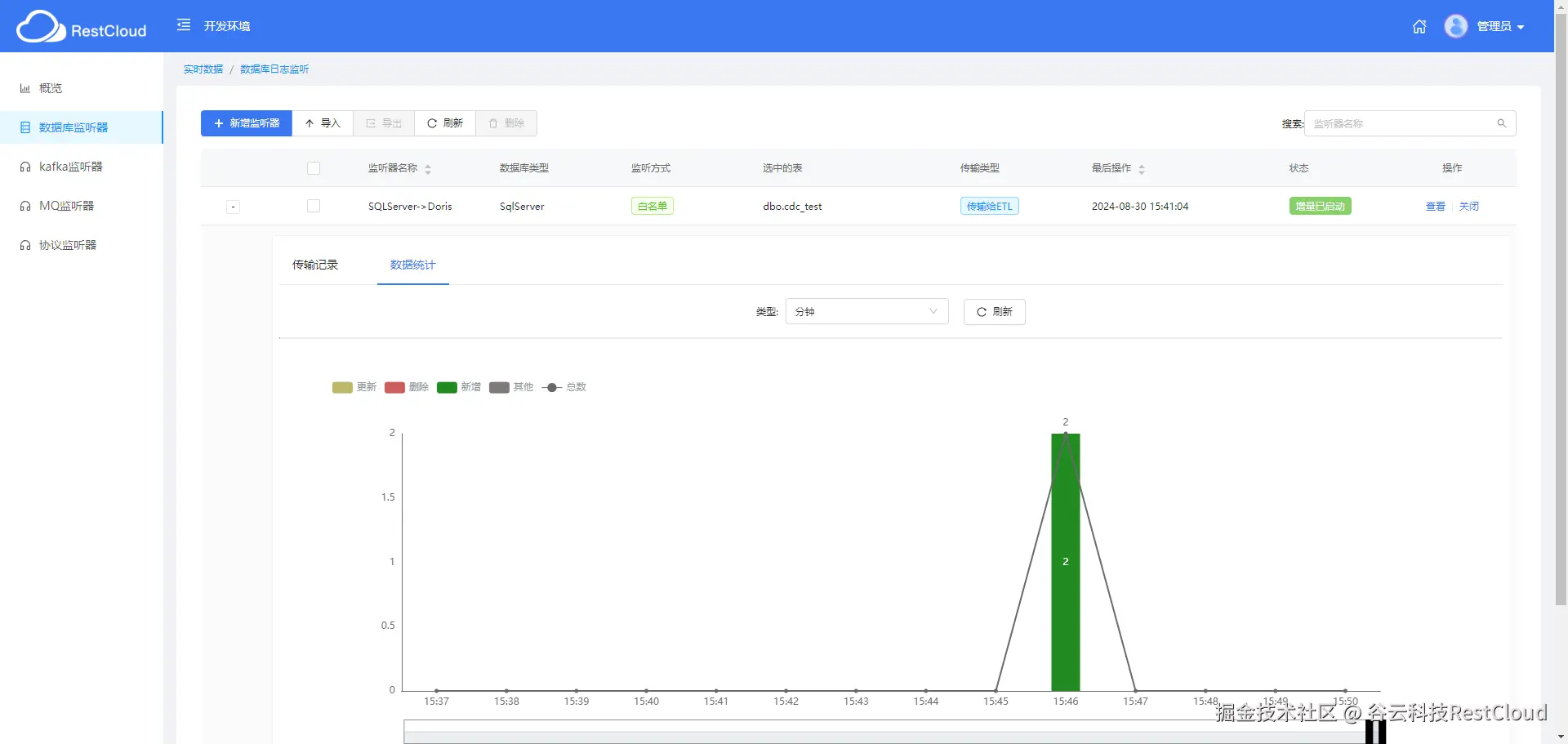Collapse the SQLServer->Doris row expander

pyautogui.click(x=233, y=207)
